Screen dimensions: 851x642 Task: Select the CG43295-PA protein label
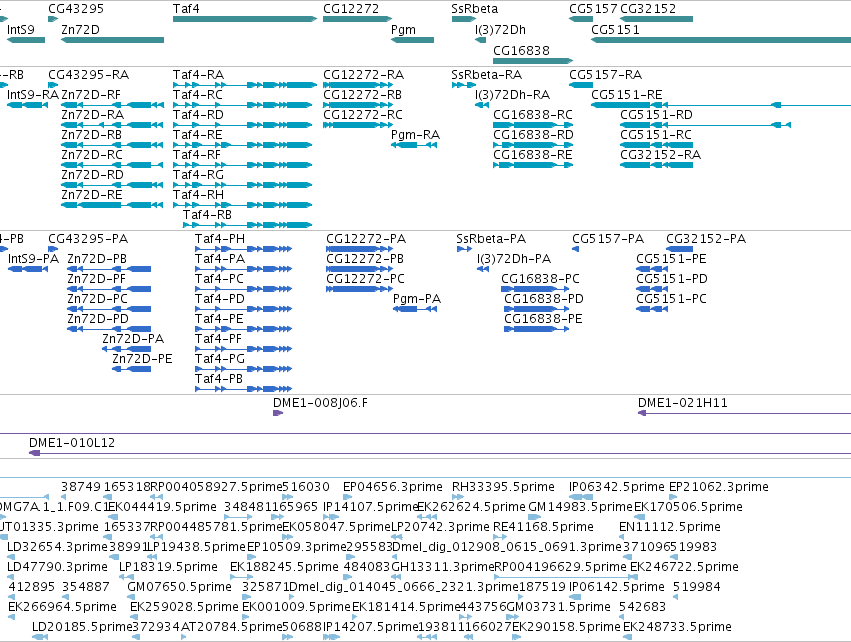point(88,239)
